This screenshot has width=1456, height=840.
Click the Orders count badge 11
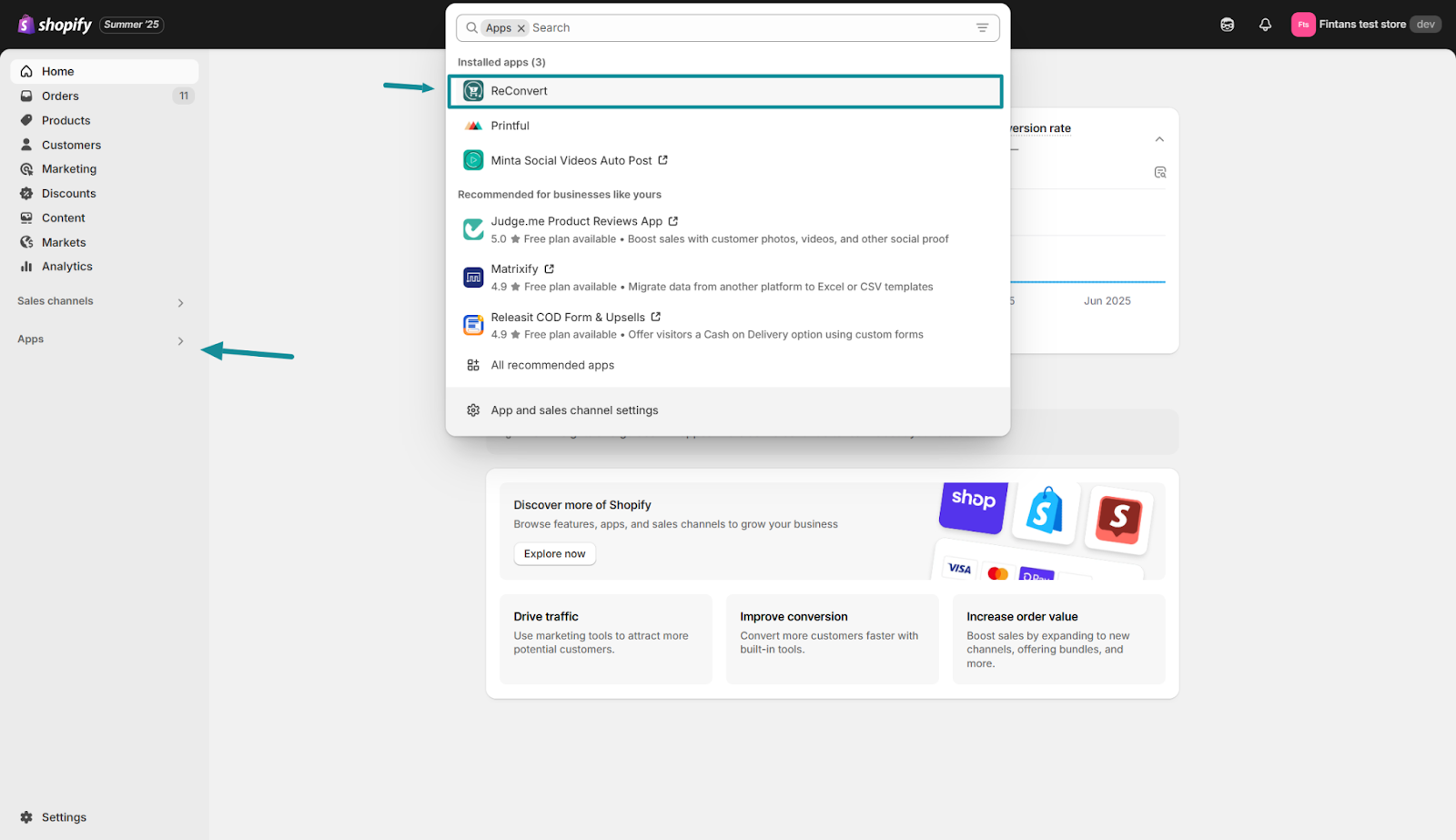coord(184,96)
